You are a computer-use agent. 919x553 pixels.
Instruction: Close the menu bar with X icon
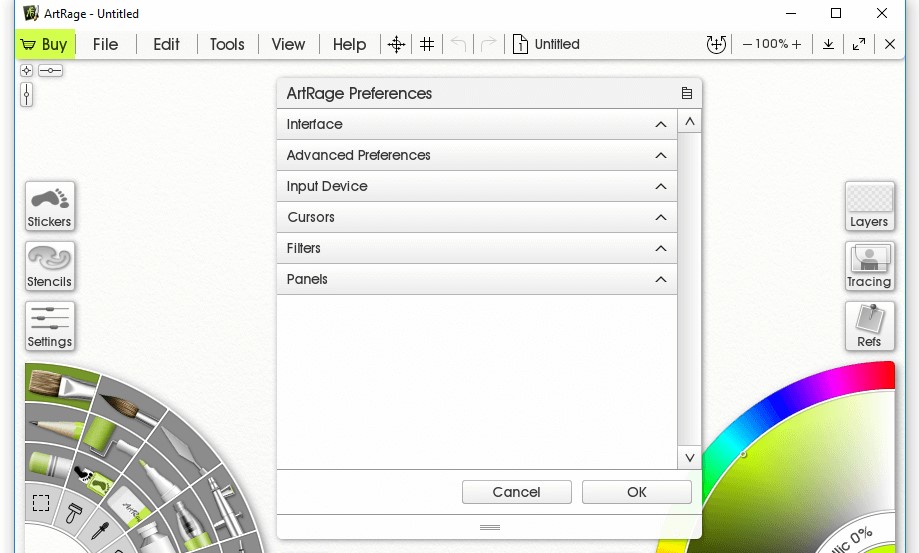[x=890, y=45]
